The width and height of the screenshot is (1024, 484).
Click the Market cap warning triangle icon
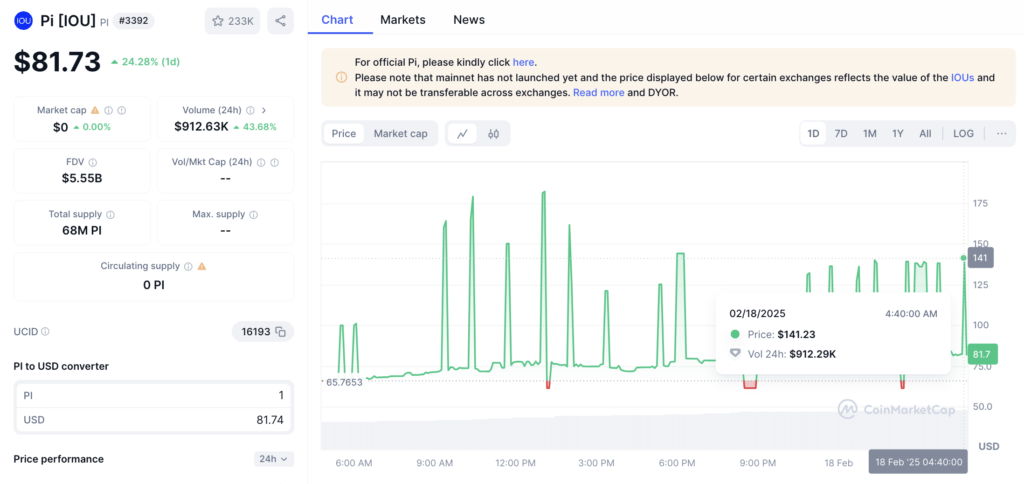pyautogui.click(x=95, y=110)
